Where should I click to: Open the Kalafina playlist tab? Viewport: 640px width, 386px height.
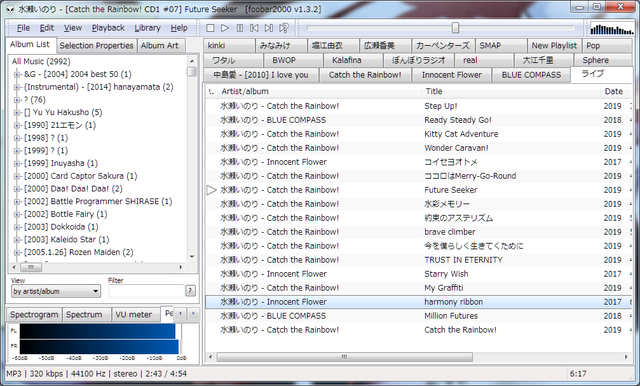point(353,60)
